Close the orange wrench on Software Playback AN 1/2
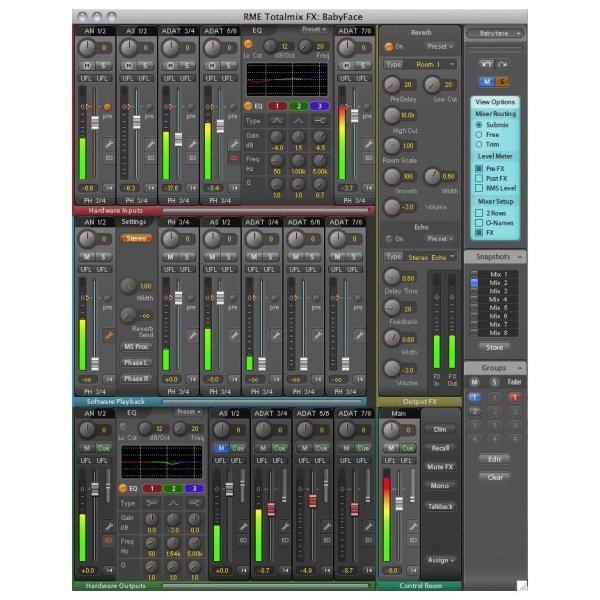 (x=109, y=335)
